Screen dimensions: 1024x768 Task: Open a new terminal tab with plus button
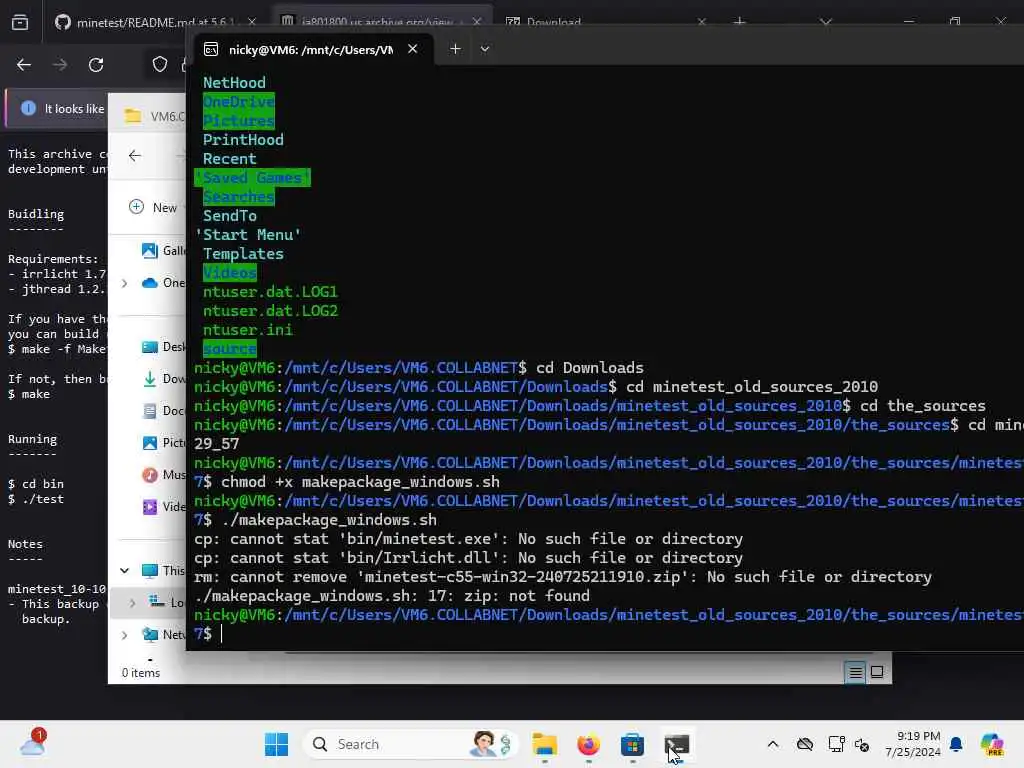coord(455,49)
